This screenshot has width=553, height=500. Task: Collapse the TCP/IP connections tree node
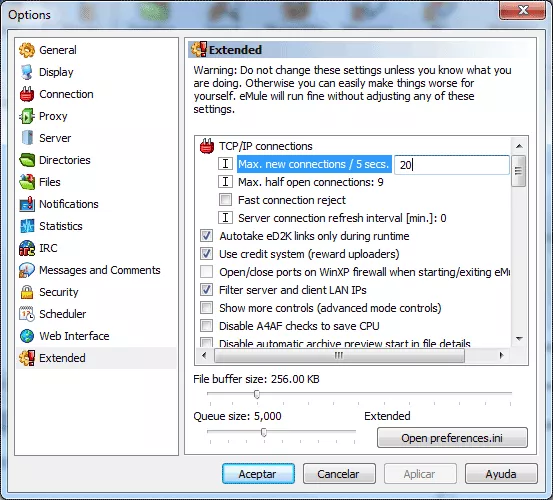point(207,146)
